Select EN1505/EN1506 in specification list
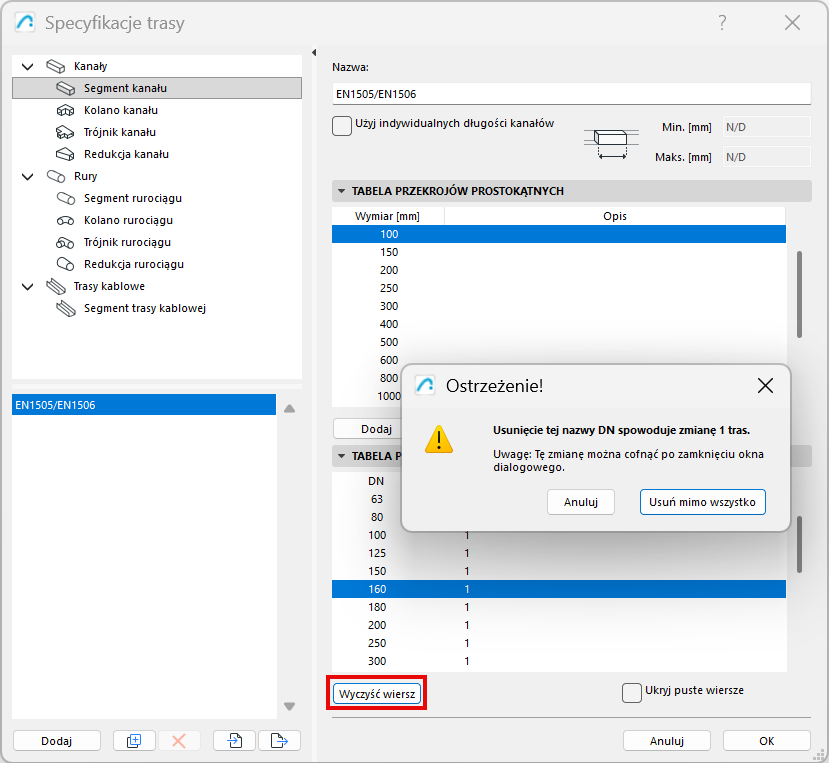Image resolution: width=829 pixels, height=763 pixels. (144, 405)
